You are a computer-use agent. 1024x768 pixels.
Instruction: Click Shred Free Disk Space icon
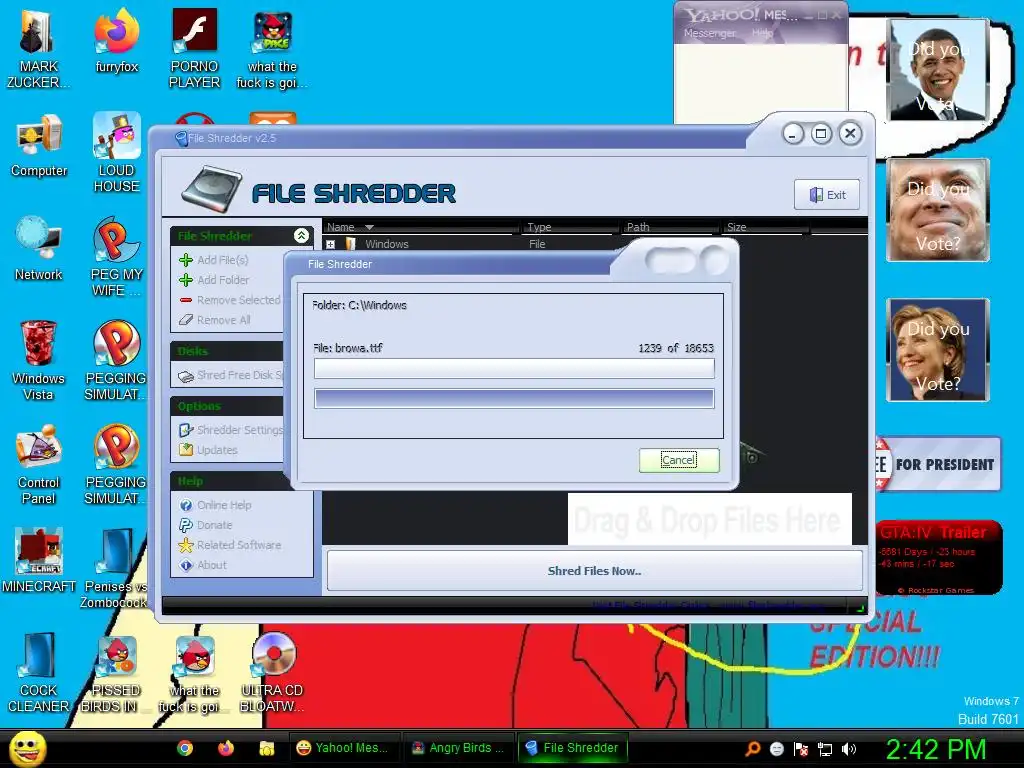pos(186,376)
